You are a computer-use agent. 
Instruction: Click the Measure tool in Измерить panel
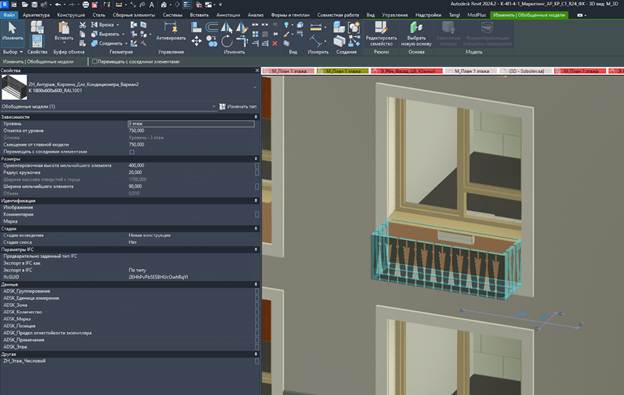coord(316,27)
